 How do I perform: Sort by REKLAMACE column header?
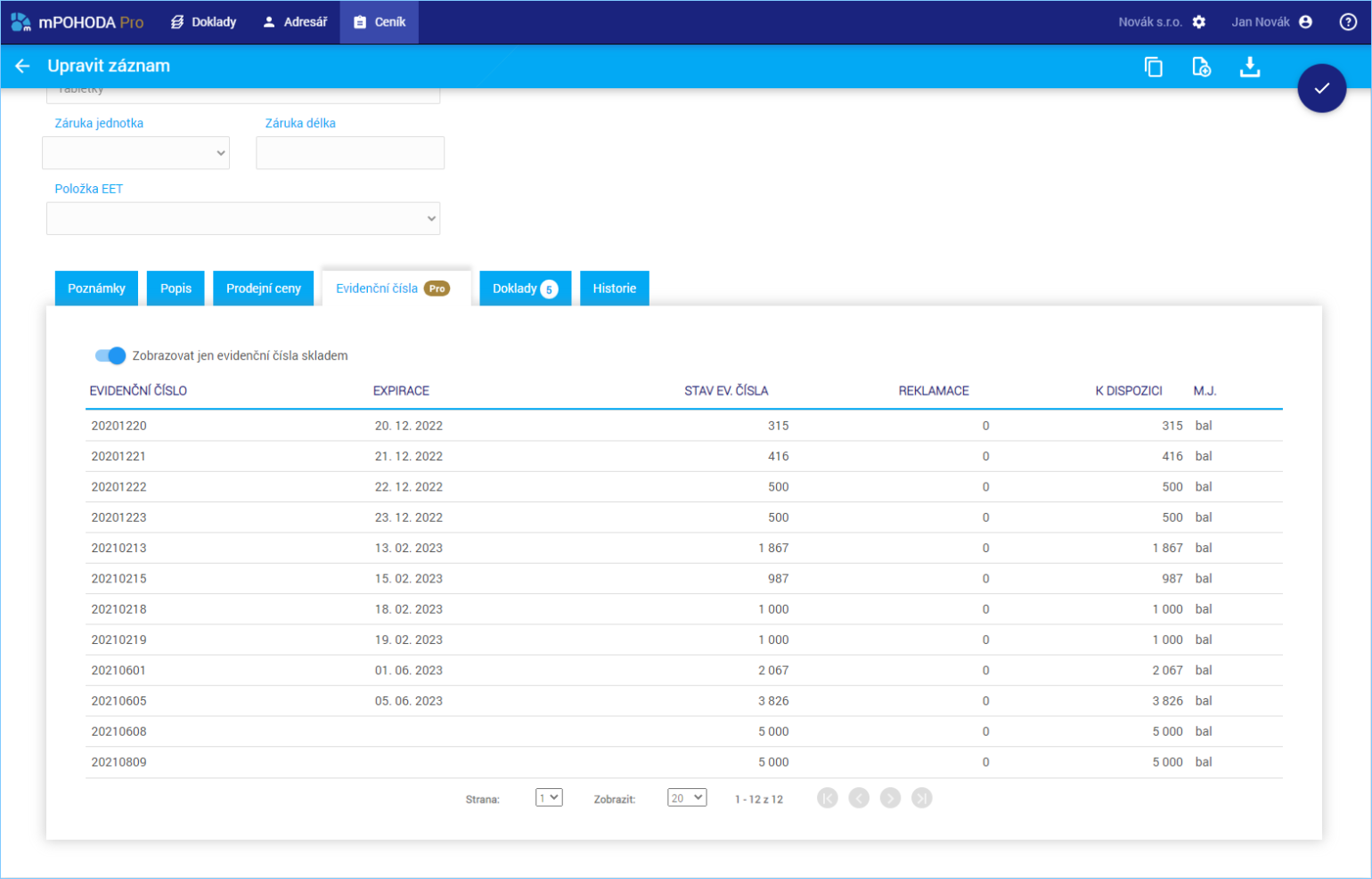click(x=934, y=391)
